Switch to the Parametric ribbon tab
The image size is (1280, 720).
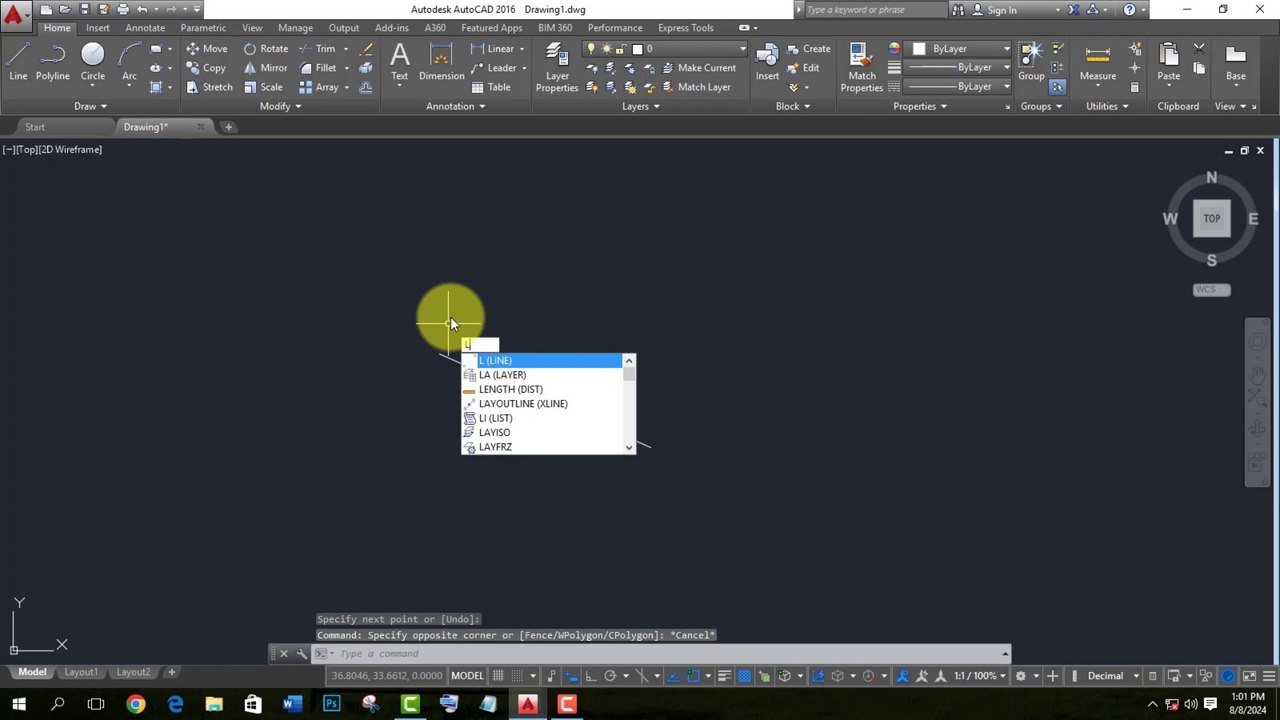203,28
